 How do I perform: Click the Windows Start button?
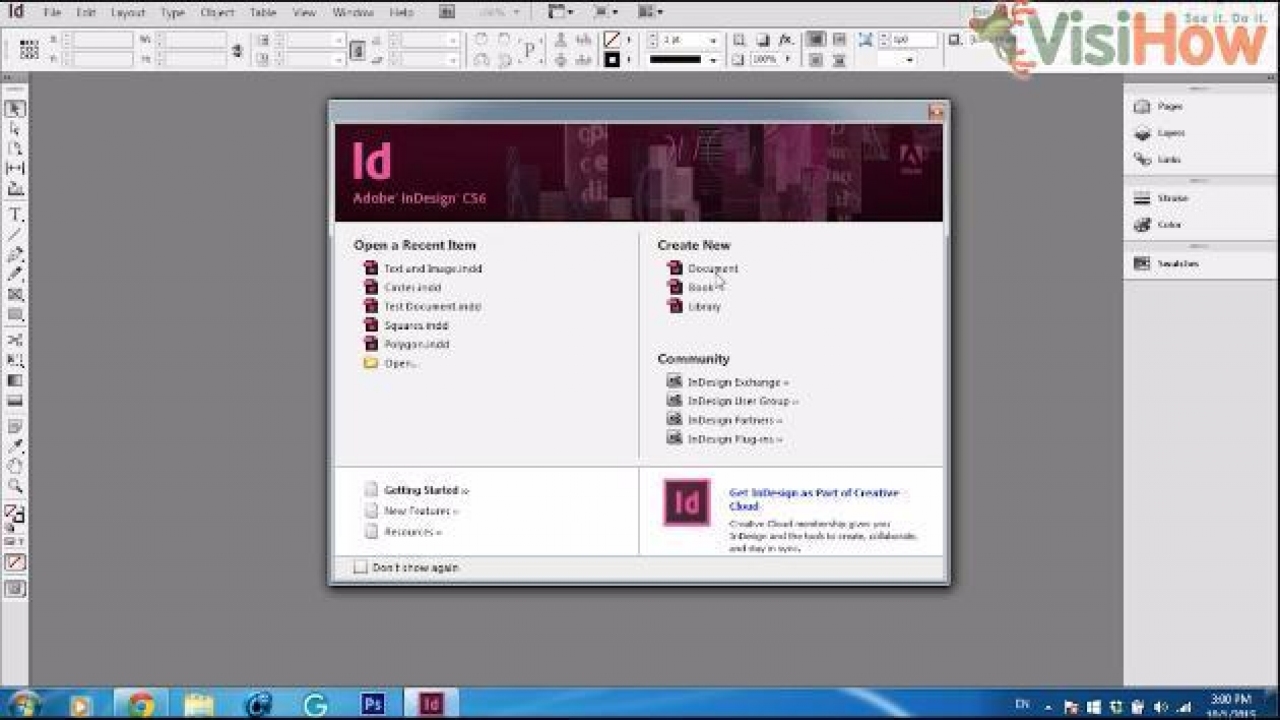point(23,704)
